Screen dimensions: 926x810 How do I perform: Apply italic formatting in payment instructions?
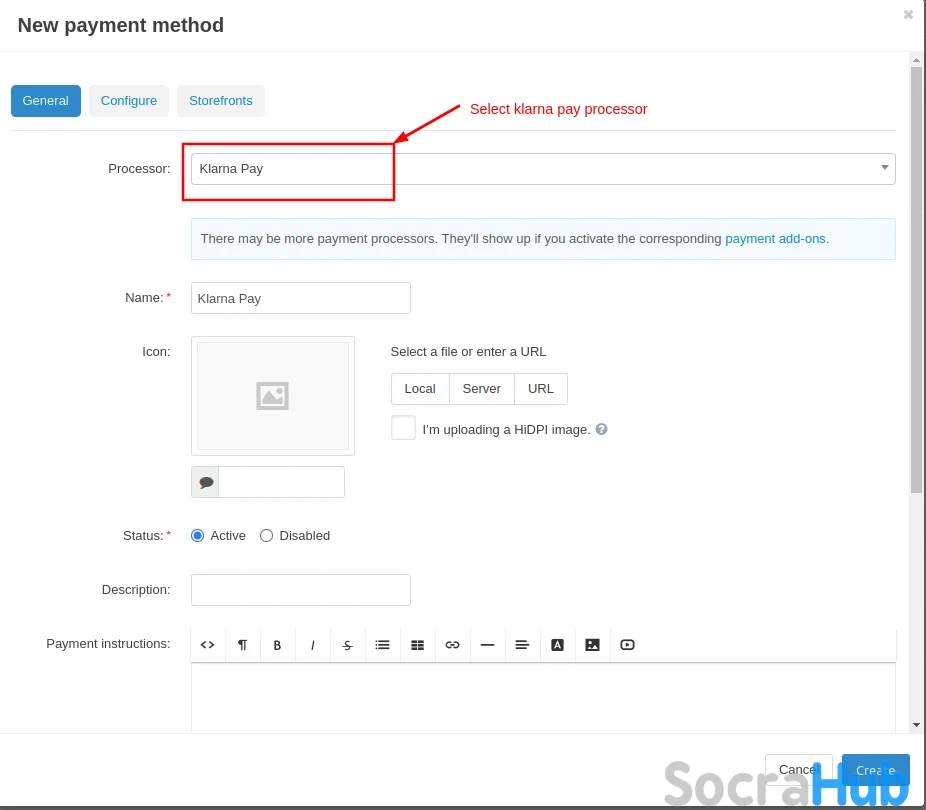click(312, 645)
